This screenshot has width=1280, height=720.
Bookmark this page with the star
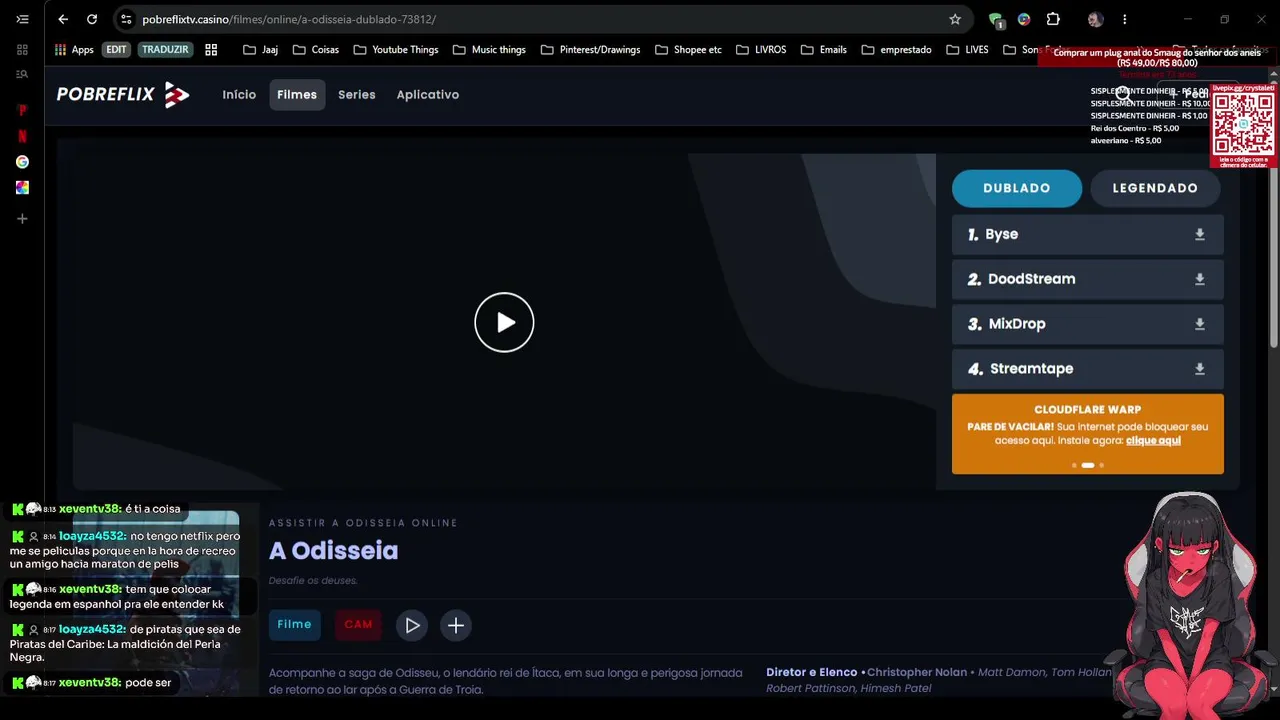click(x=955, y=19)
